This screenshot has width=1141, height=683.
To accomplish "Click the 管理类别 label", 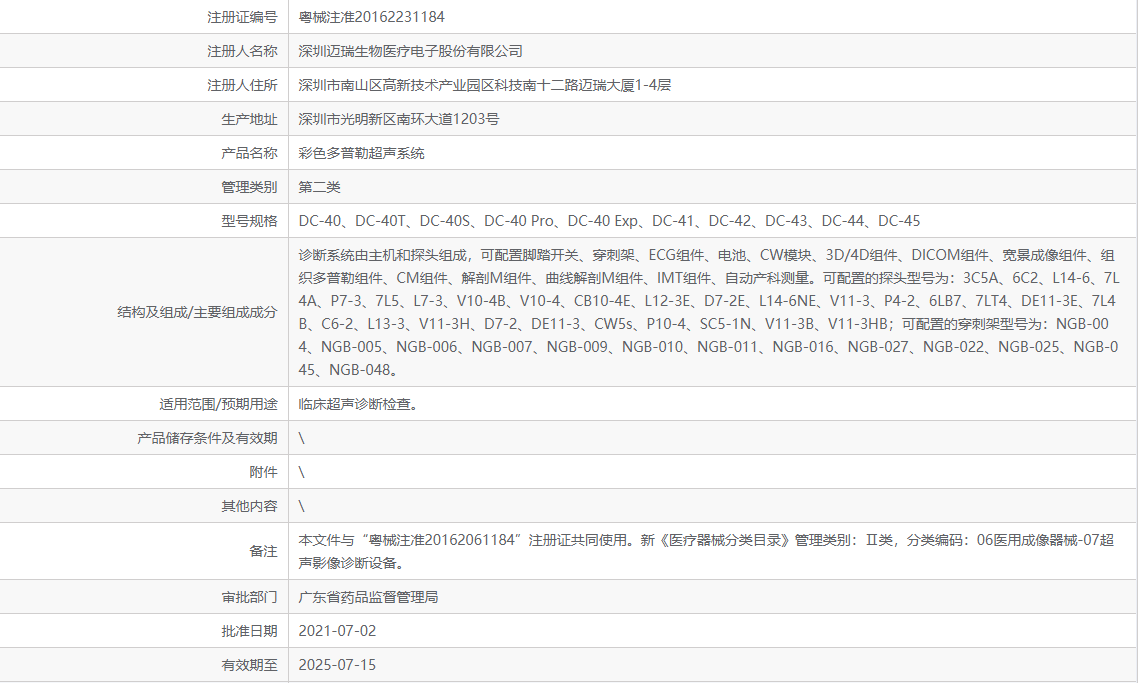I will pyautogui.click(x=249, y=187).
